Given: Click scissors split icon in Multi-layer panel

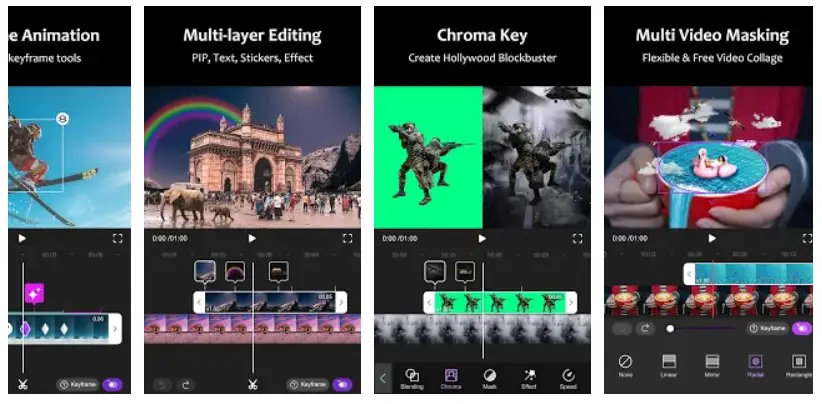Looking at the screenshot, I should pos(253,384).
